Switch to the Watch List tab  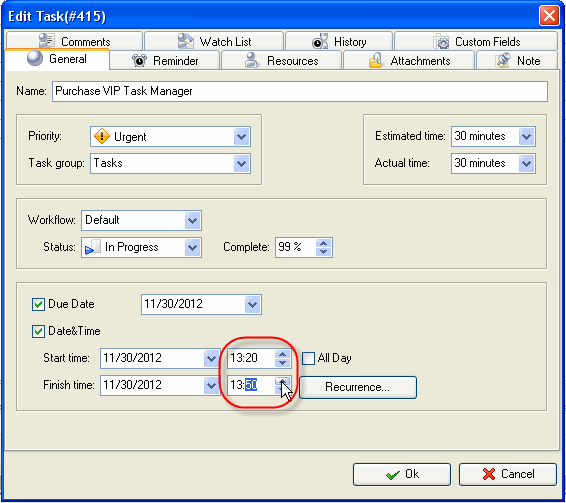(214, 41)
